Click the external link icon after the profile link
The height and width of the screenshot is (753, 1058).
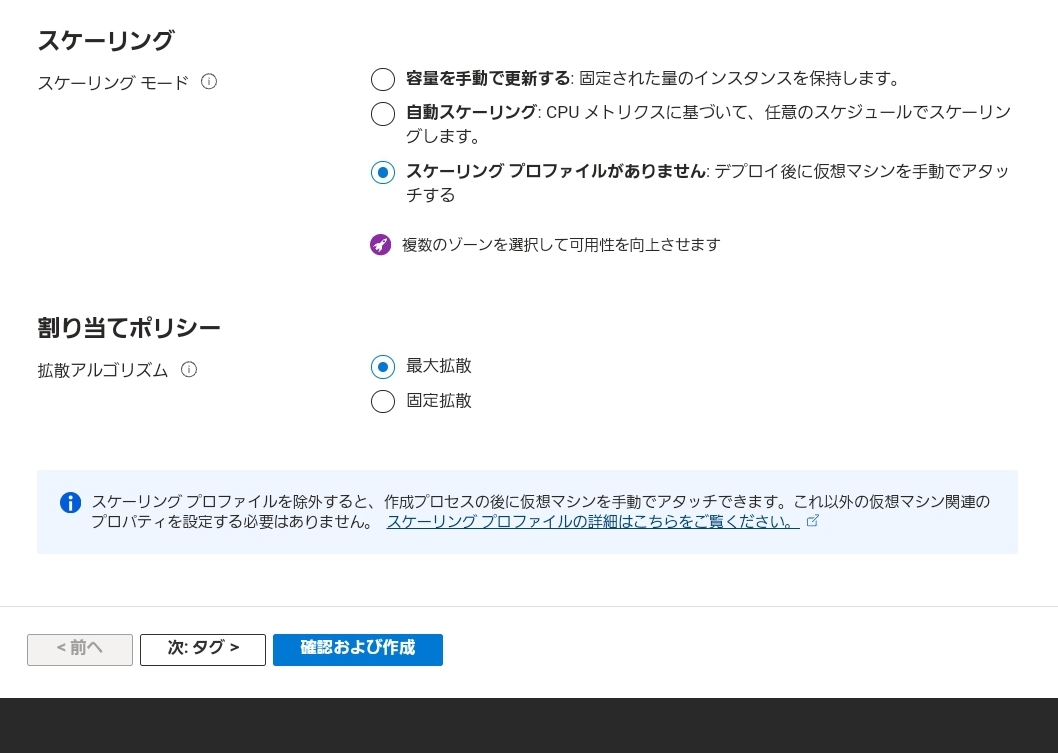click(x=813, y=521)
